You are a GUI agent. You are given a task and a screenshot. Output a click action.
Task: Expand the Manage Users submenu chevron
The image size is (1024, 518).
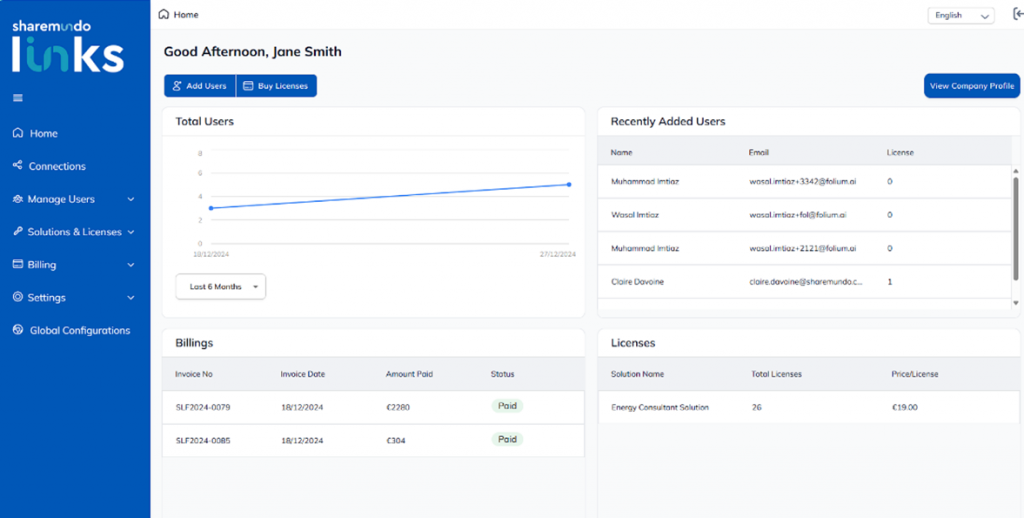(131, 199)
